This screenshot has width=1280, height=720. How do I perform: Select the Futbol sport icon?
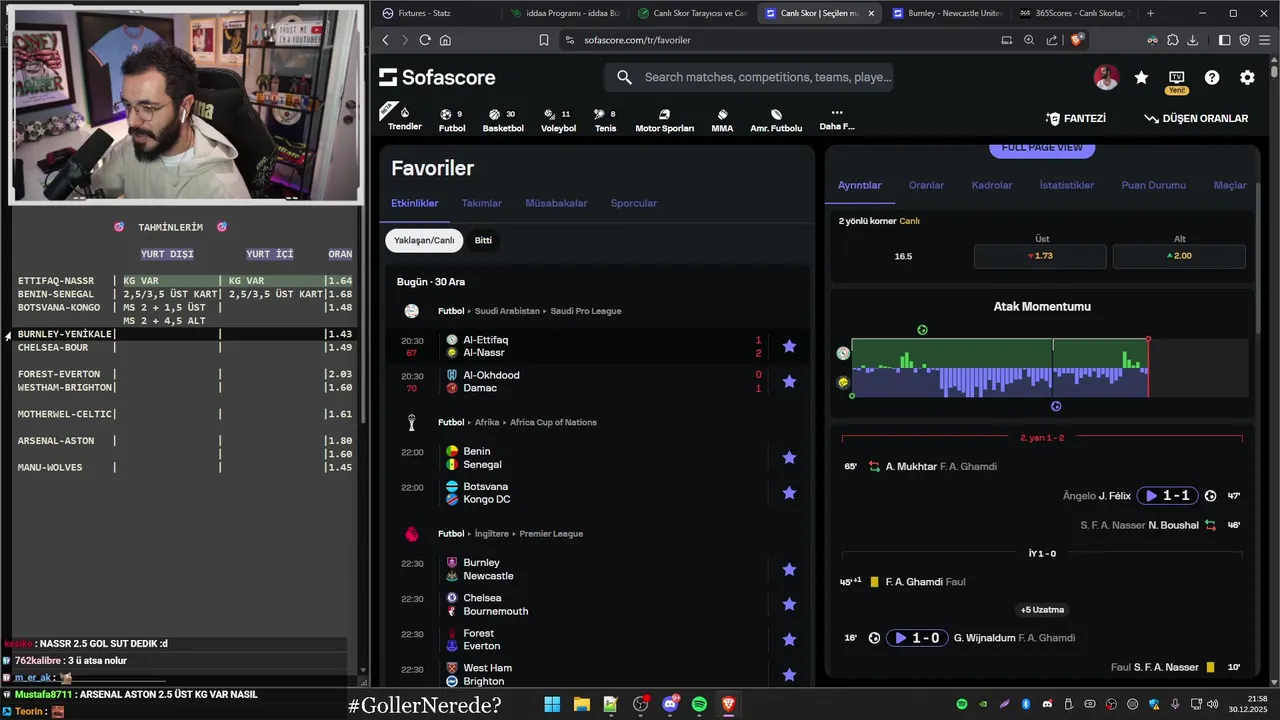tap(452, 119)
